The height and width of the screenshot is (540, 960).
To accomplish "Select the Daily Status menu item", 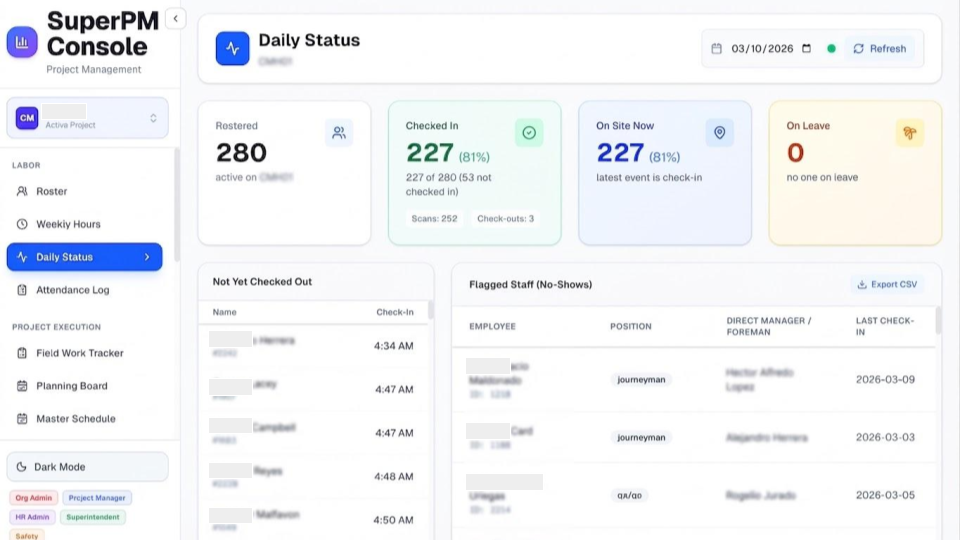I will 84,257.
